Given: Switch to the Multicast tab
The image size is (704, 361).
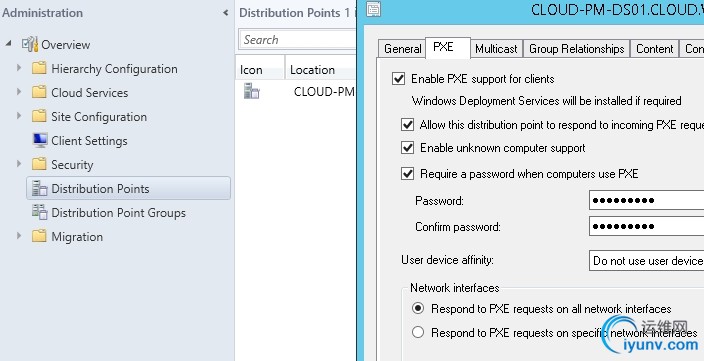Looking at the screenshot, I should [496, 48].
